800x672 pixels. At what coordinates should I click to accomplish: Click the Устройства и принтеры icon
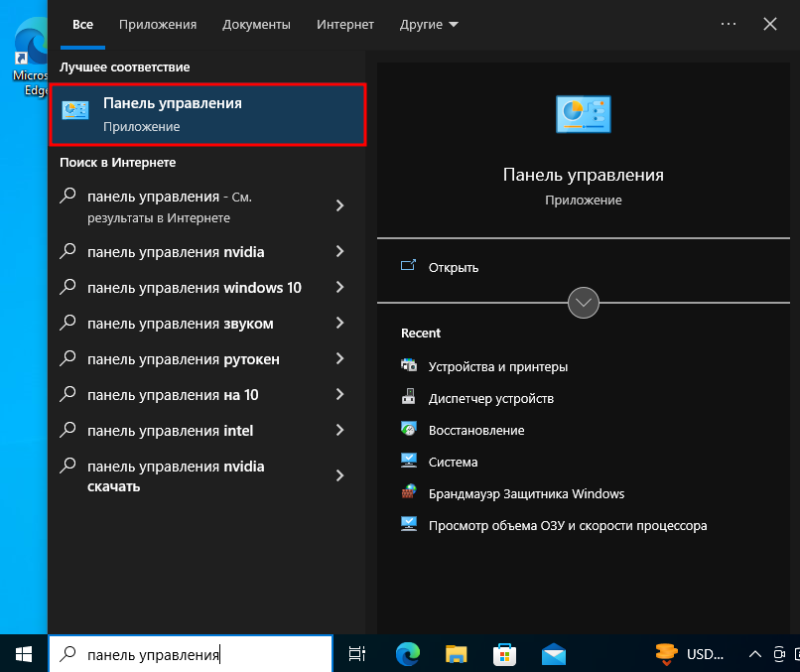coord(409,365)
